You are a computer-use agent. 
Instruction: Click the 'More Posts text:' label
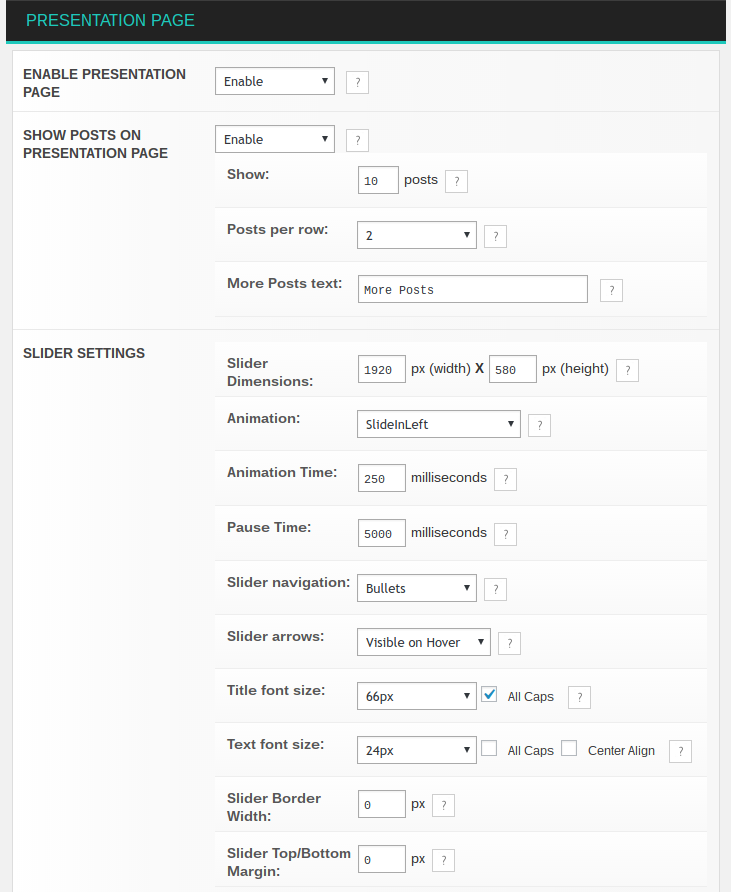284,283
